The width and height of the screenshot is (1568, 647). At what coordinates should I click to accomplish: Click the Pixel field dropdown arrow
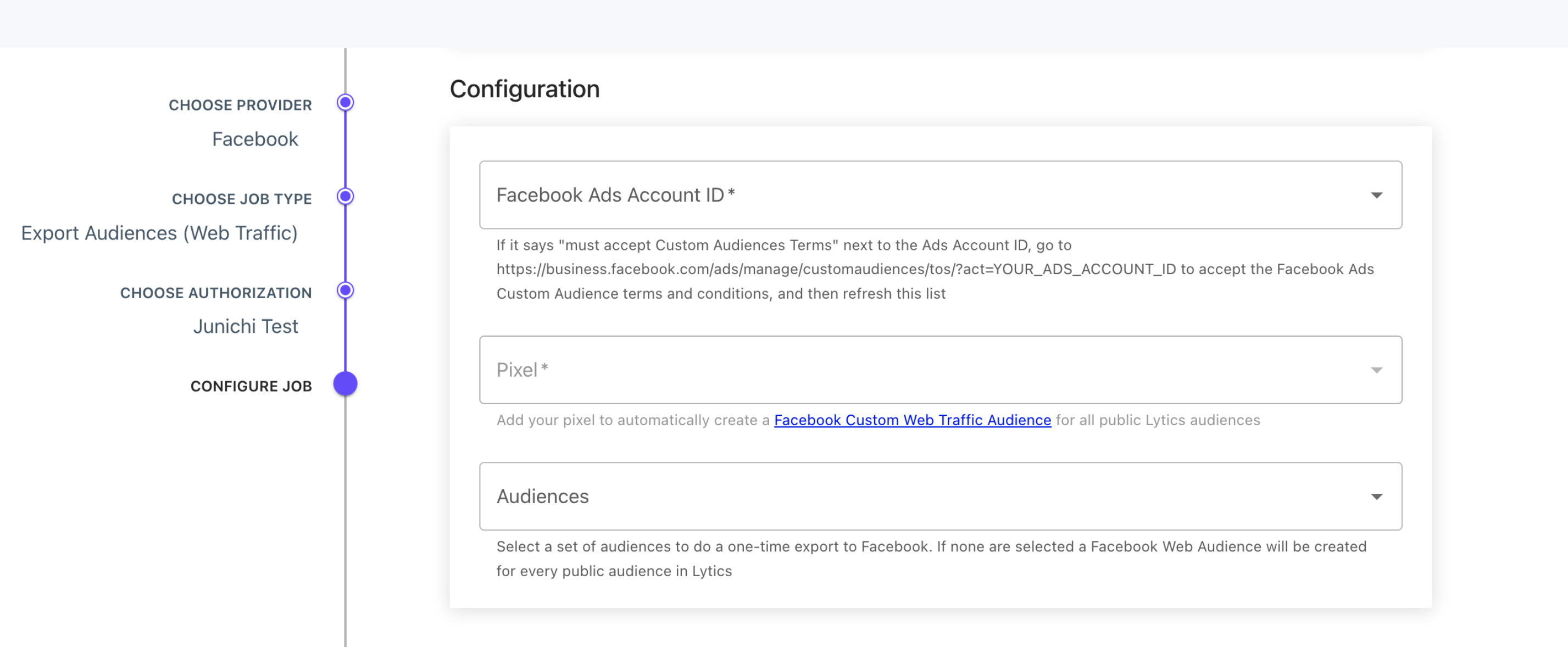[1376, 370]
